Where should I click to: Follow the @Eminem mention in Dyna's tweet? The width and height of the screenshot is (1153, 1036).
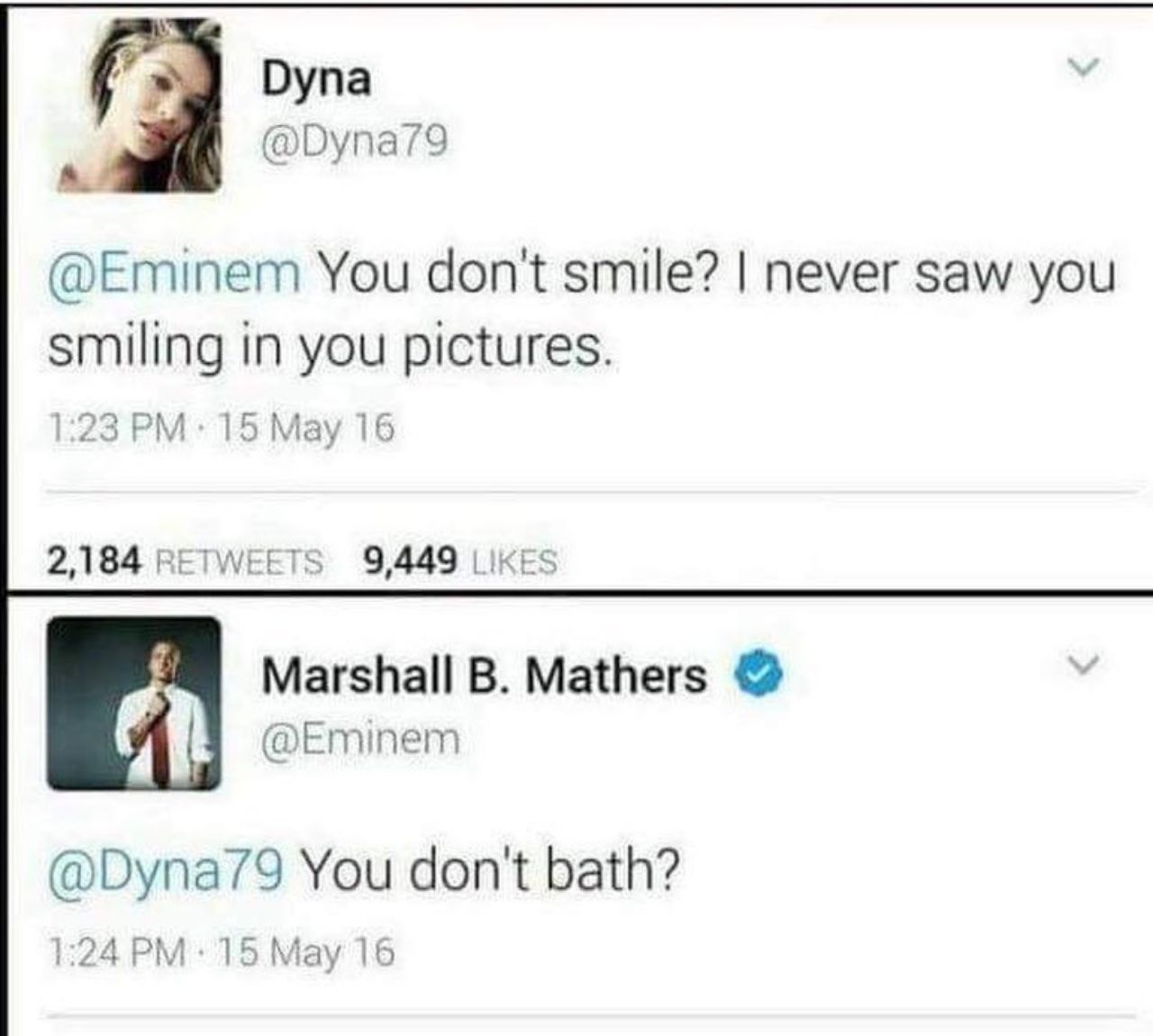coord(175,274)
